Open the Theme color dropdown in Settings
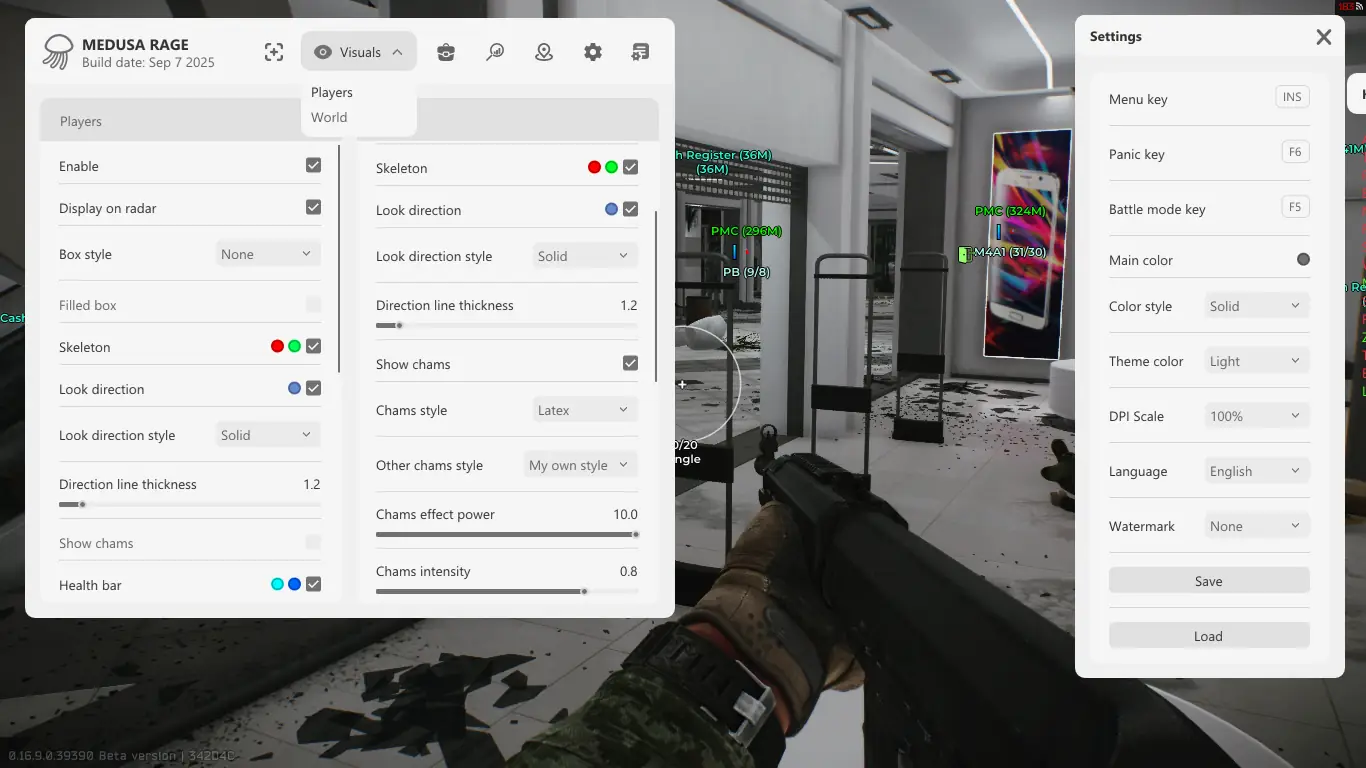The height and width of the screenshot is (768, 1366). click(1257, 361)
